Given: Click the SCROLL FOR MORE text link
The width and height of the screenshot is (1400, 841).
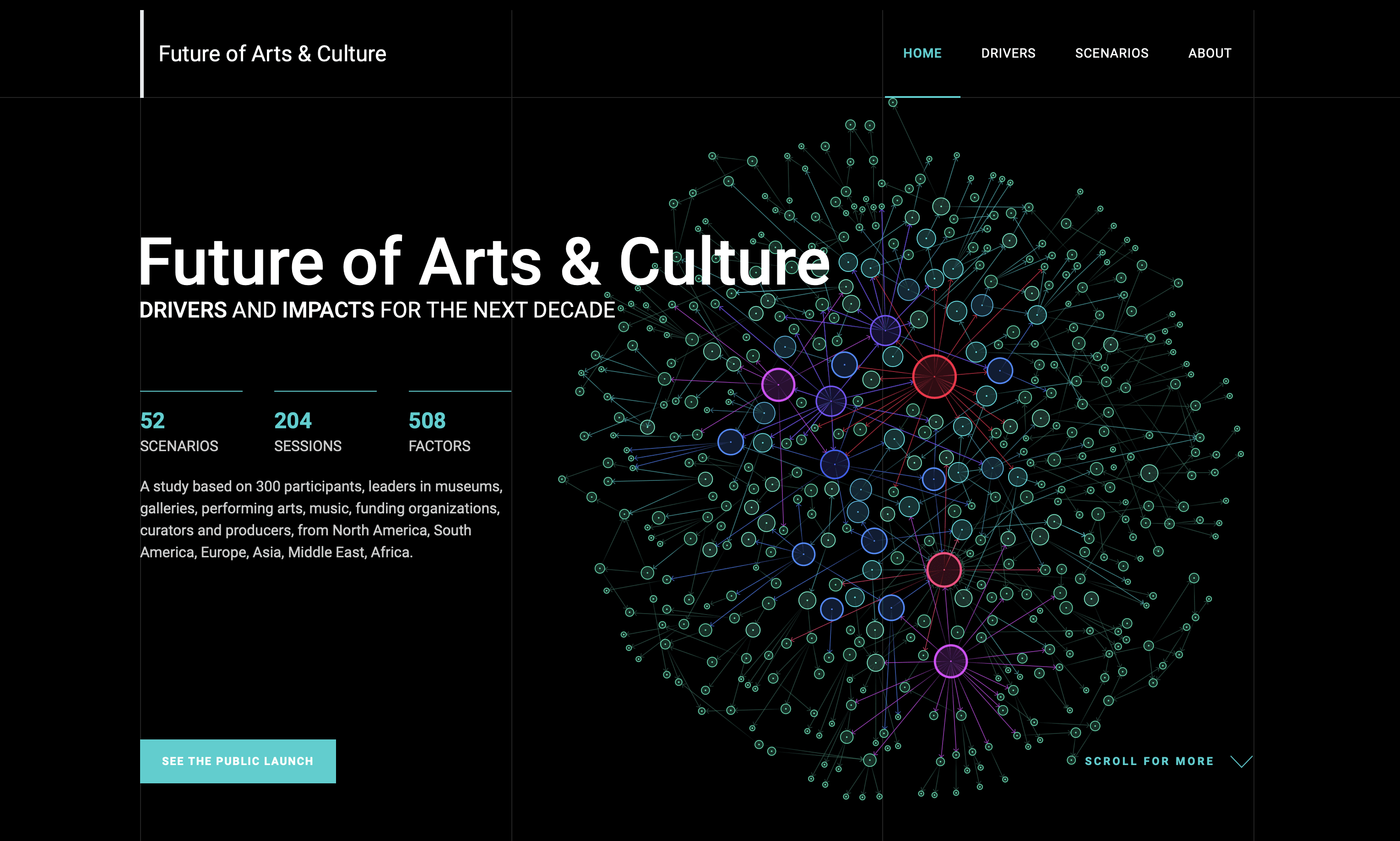Looking at the screenshot, I should click(1149, 761).
